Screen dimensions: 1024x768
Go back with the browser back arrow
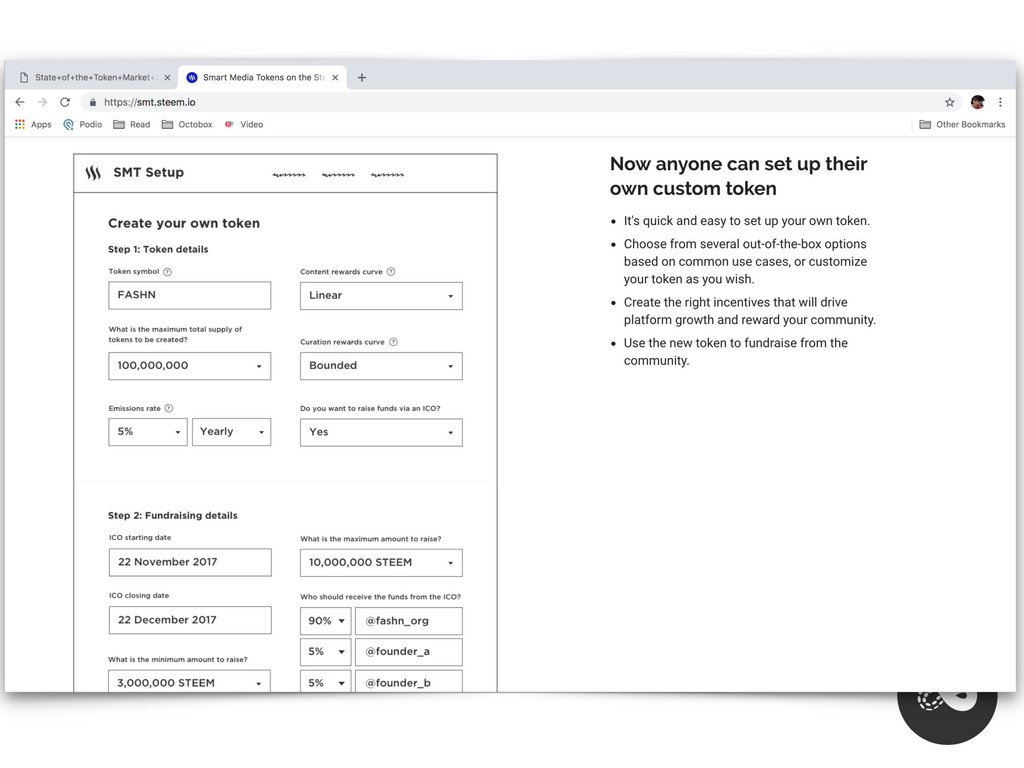(20, 102)
